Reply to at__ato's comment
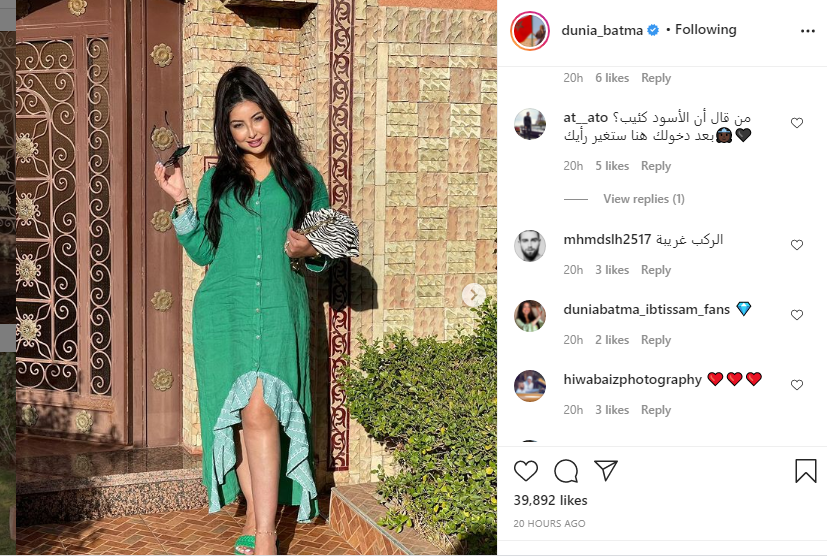 point(656,166)
